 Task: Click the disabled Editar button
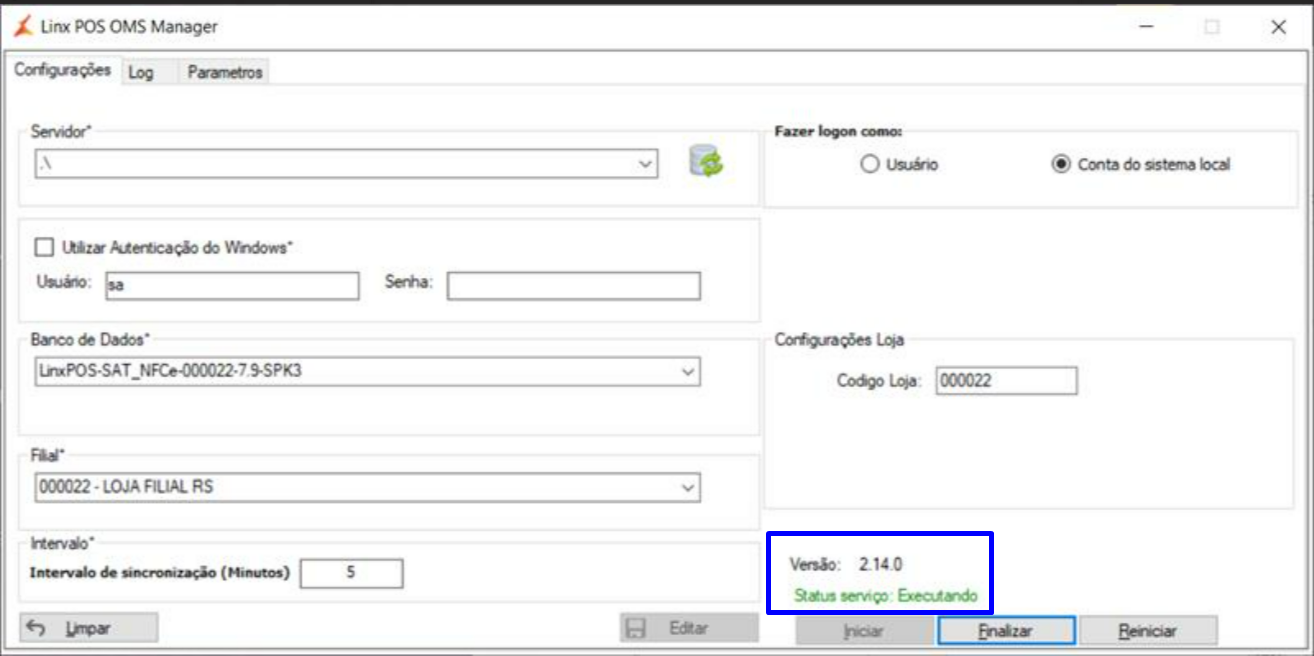(689, 628)
